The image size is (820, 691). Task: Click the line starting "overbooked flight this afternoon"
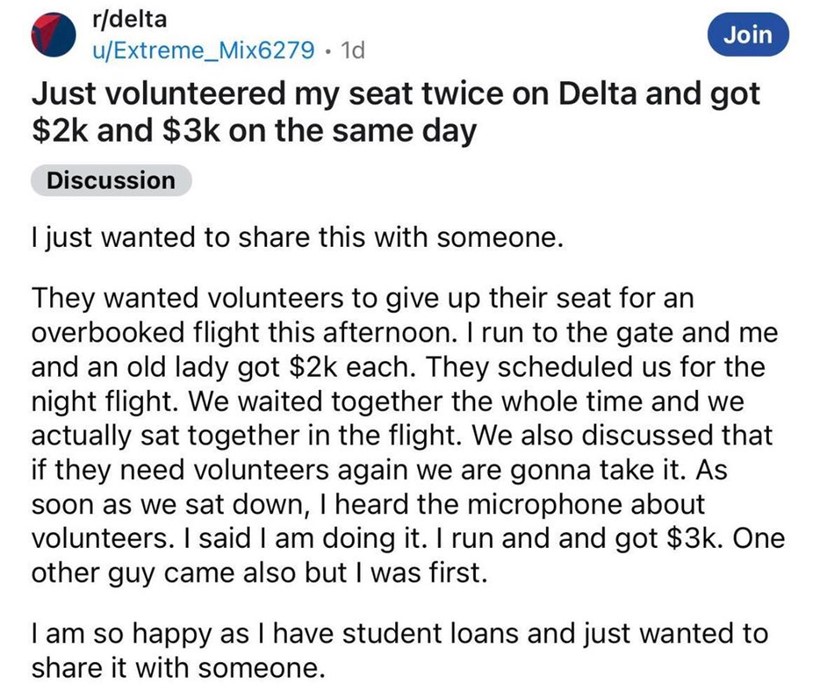pos(404,333)
